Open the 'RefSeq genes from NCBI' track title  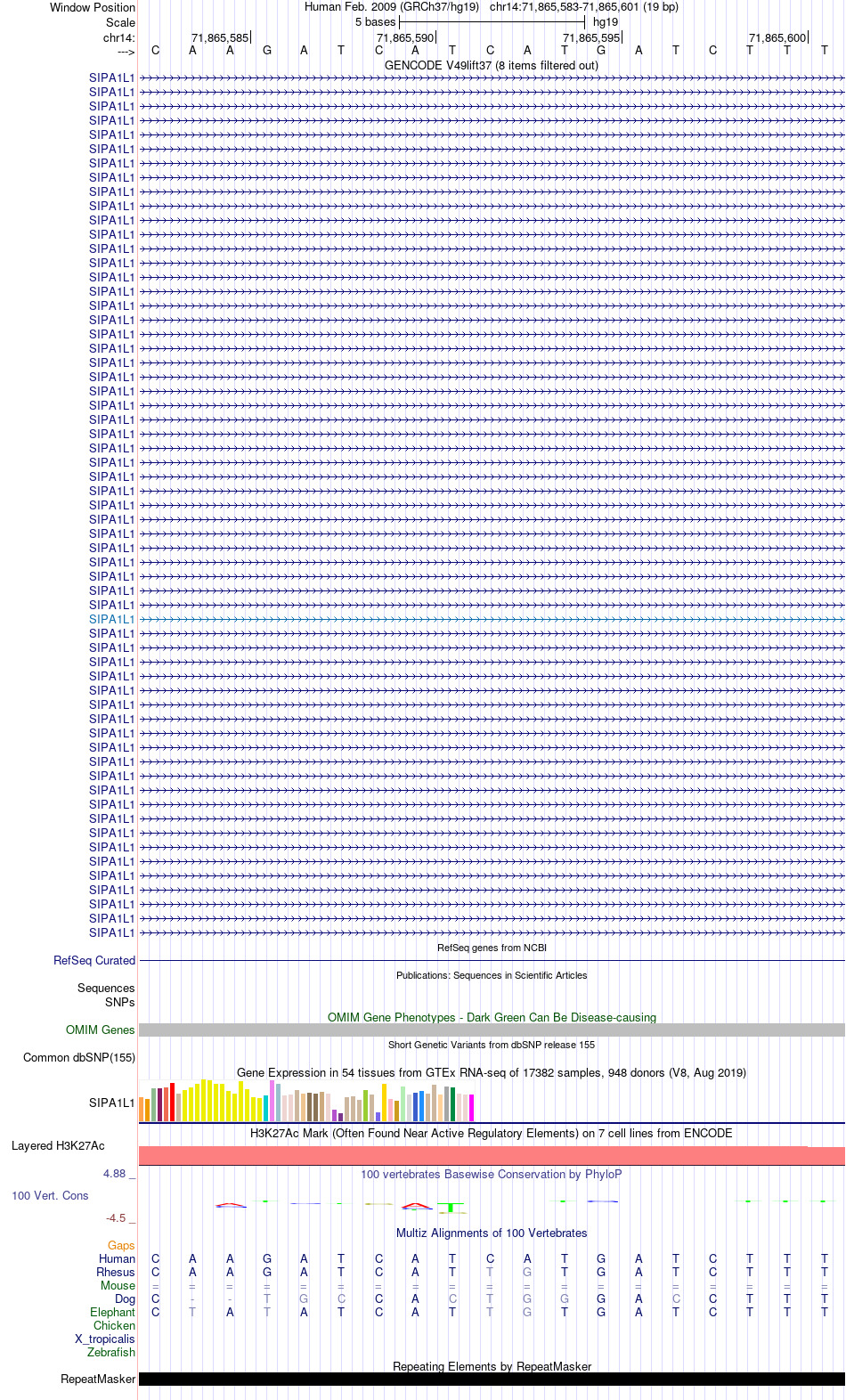click(x=492, y=948)
